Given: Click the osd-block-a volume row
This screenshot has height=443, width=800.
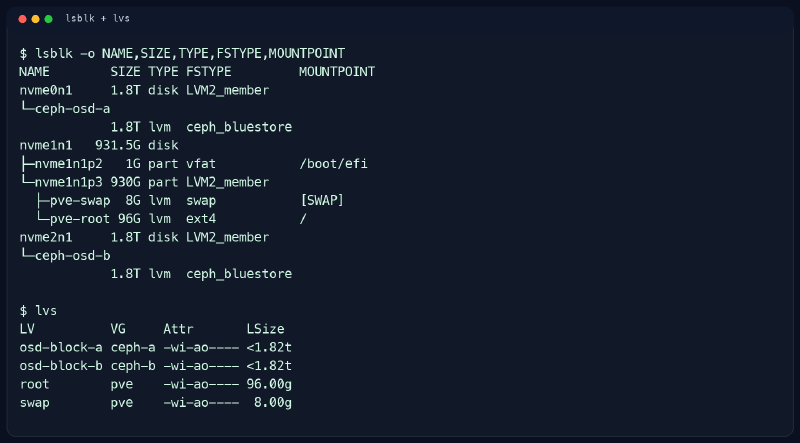Looking at the screenshot, I should [x=156, y=348].
